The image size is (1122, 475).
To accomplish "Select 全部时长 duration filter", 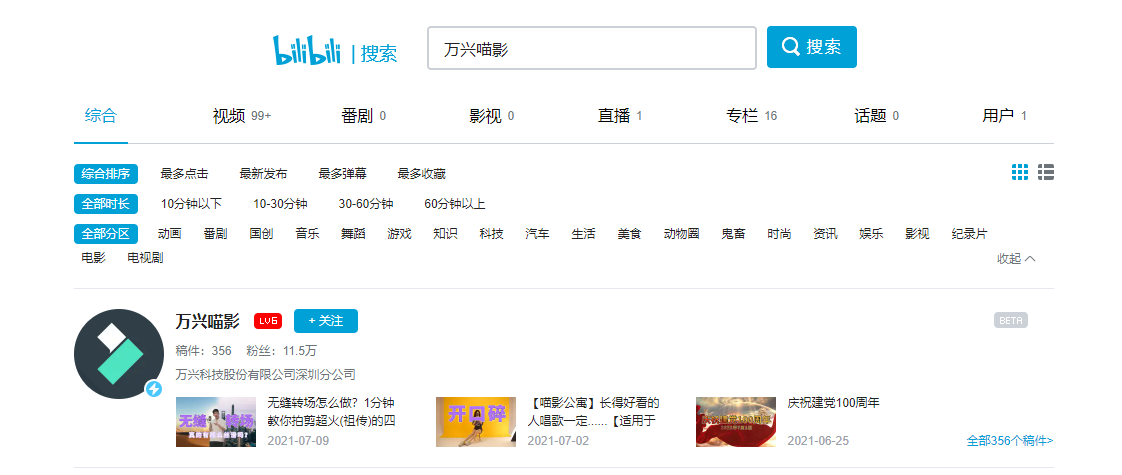I will pos(106,204).
